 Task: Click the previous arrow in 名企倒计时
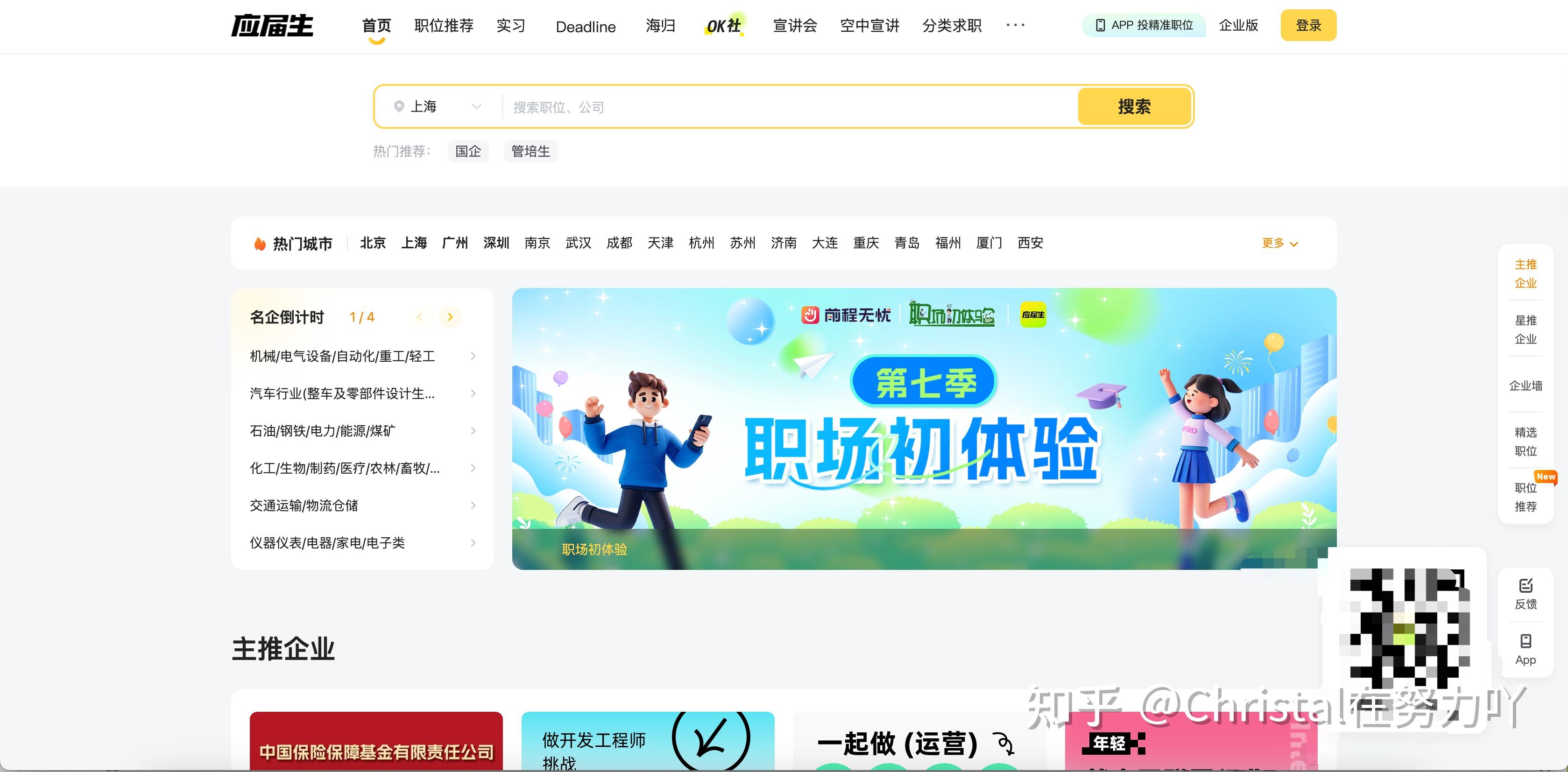pyautogui.click(x=419, y=317)
